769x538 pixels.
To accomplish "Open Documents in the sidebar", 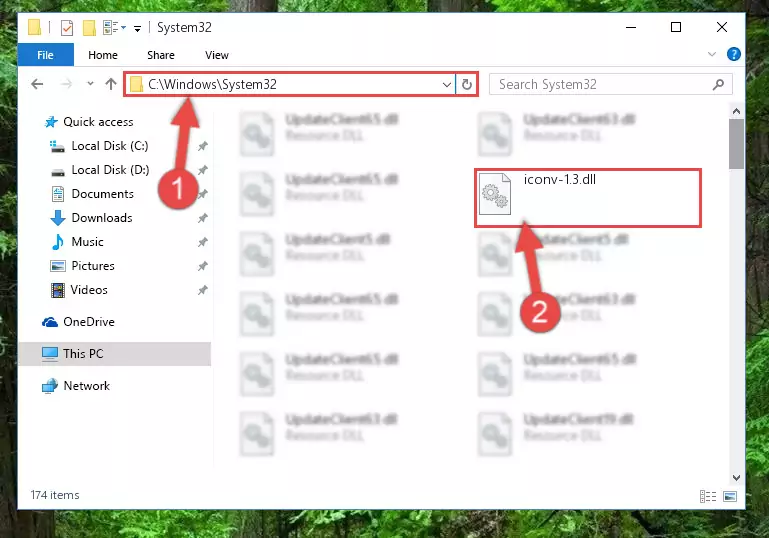I will click(103, 194).
